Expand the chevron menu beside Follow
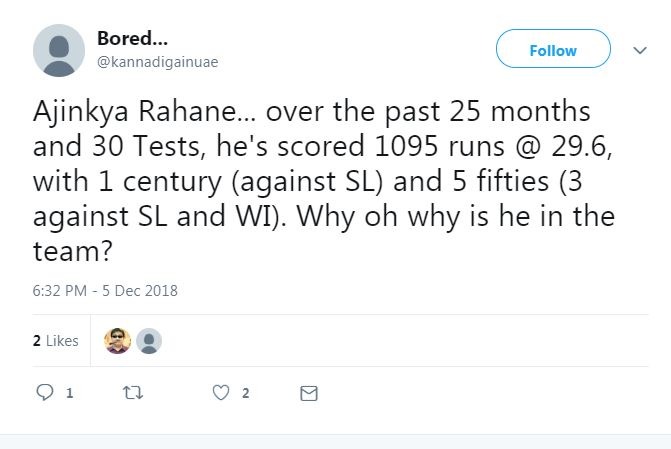This screenshot has height=449, width=671. click(x=640, y=50)
